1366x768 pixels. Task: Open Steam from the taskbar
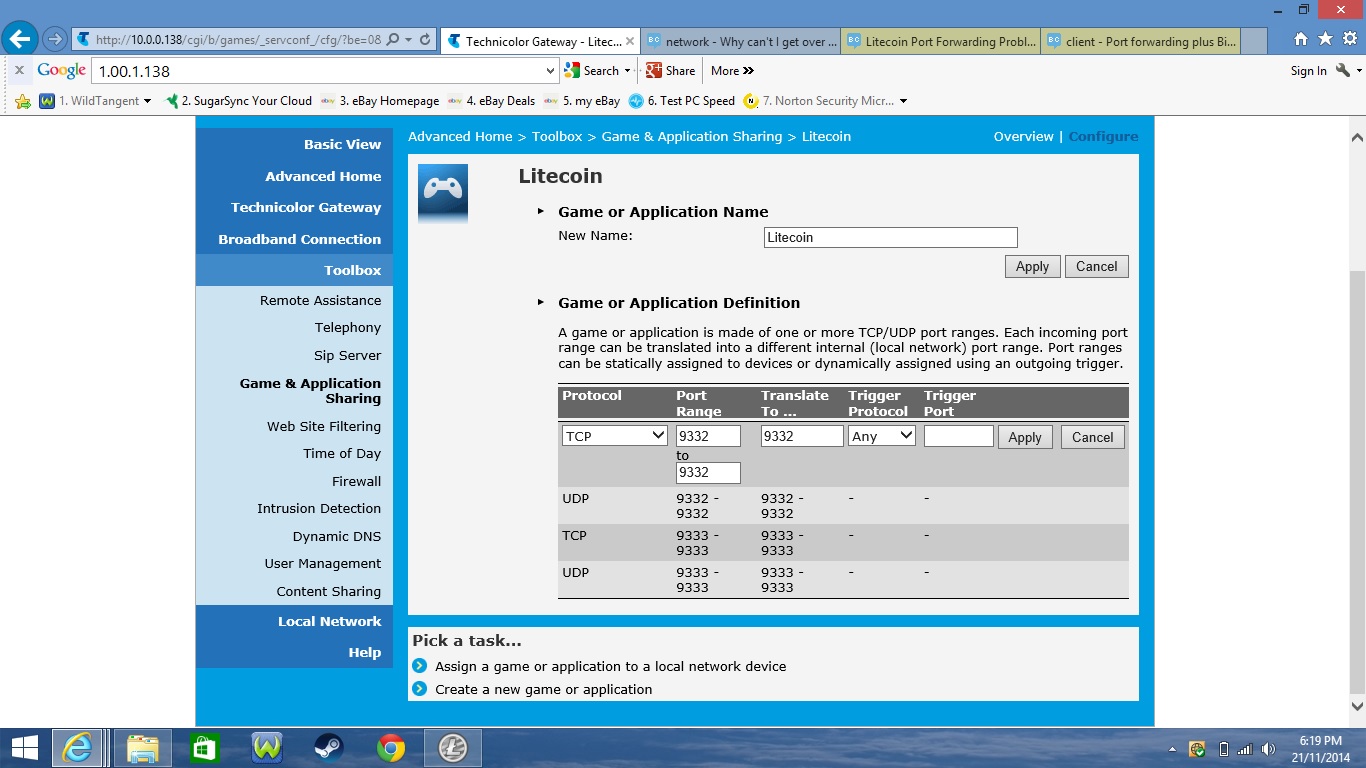point(328,748)
